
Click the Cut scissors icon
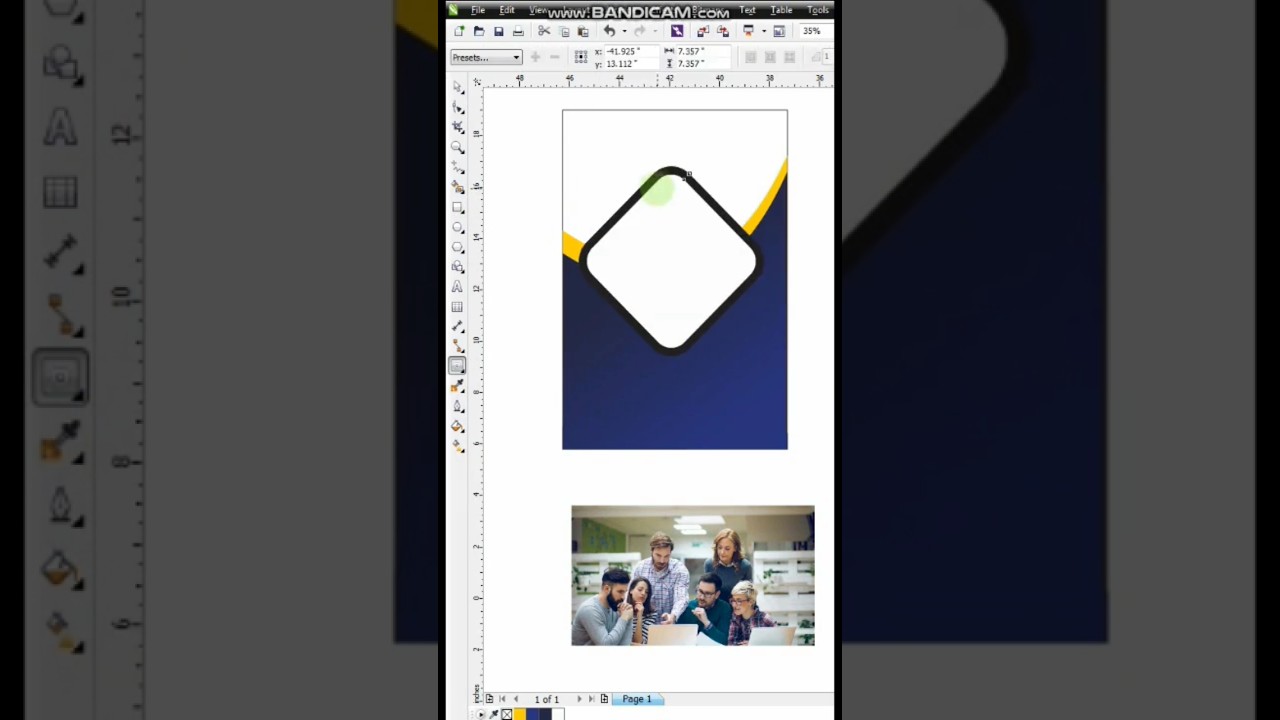(x=544, y=32)
